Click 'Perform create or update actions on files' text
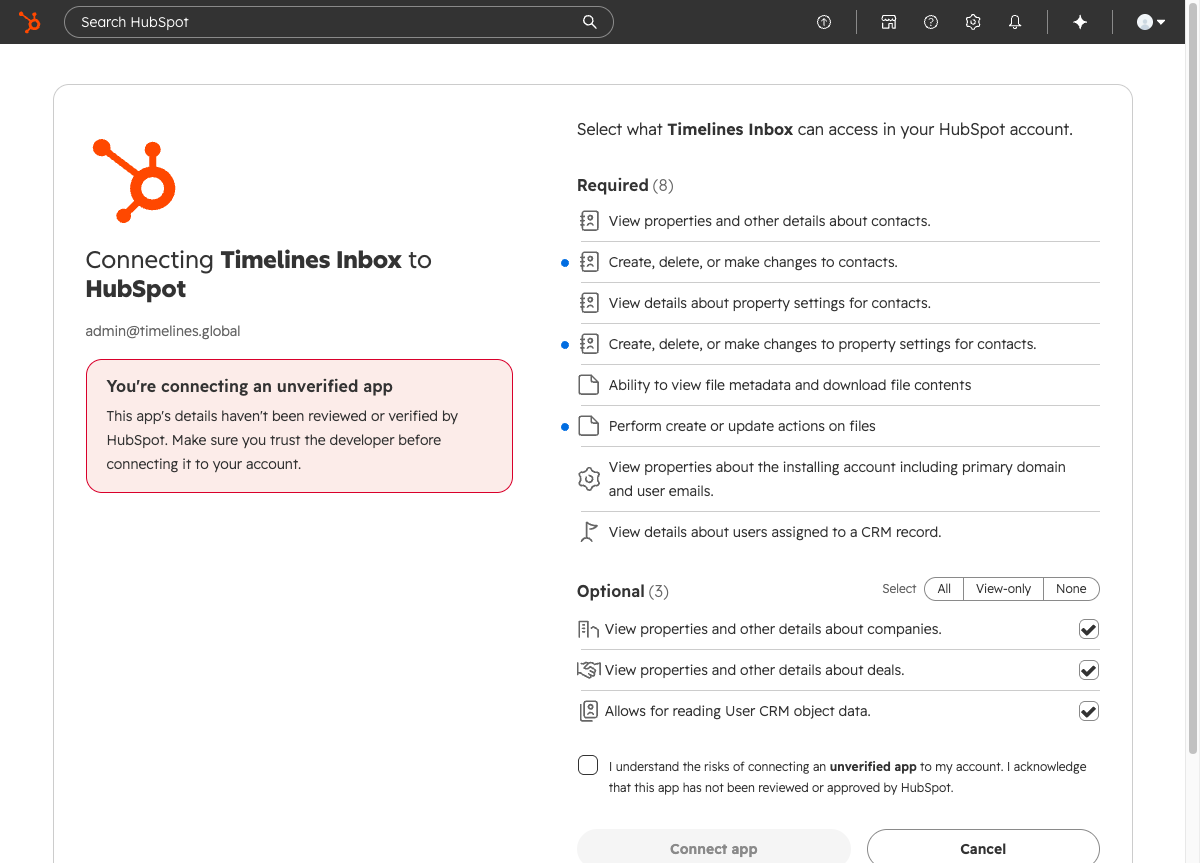The height and width of the screenshot is (863, 1200). tap(742, 426)
